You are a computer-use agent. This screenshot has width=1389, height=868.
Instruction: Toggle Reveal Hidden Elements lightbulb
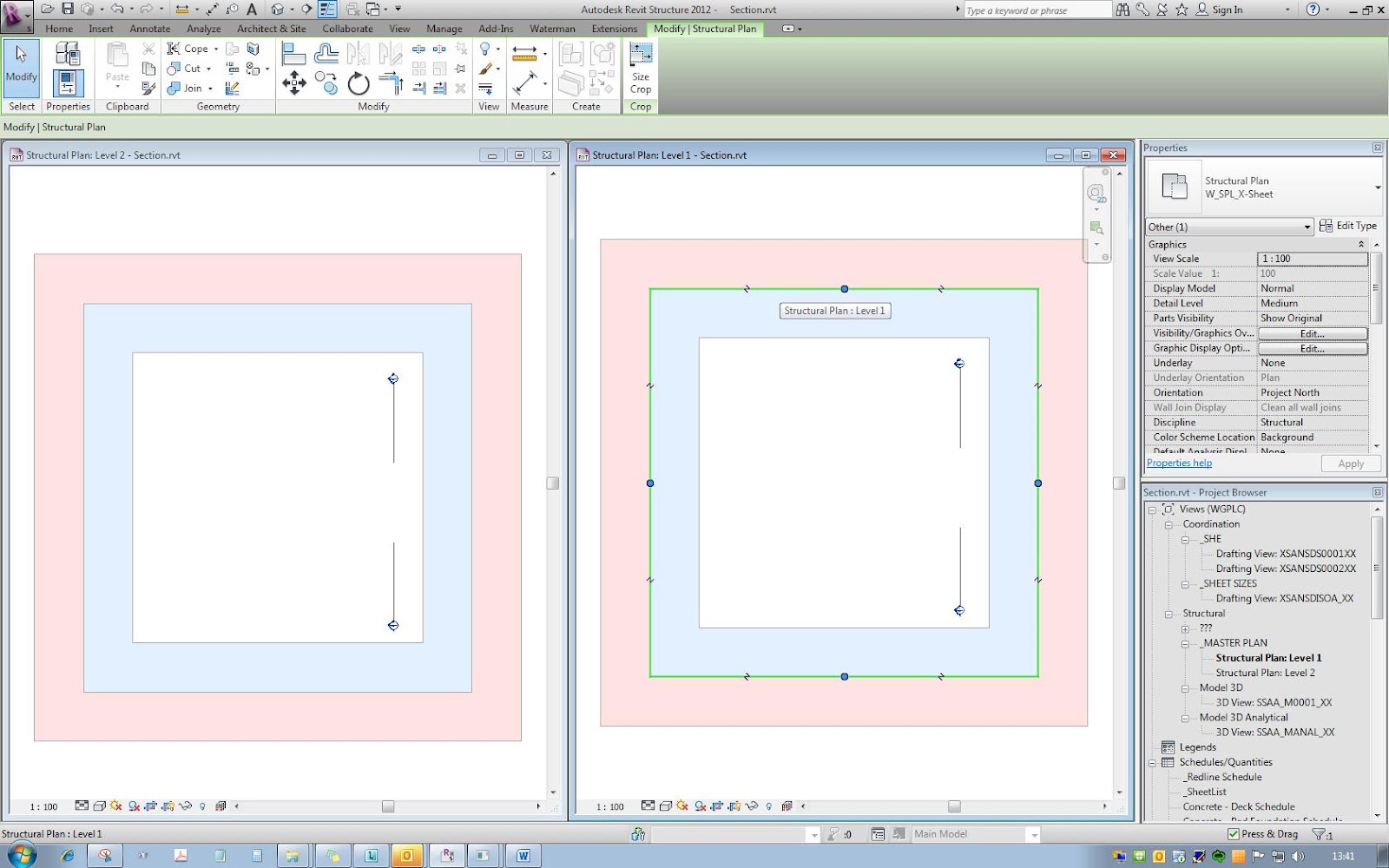(769, 806)
